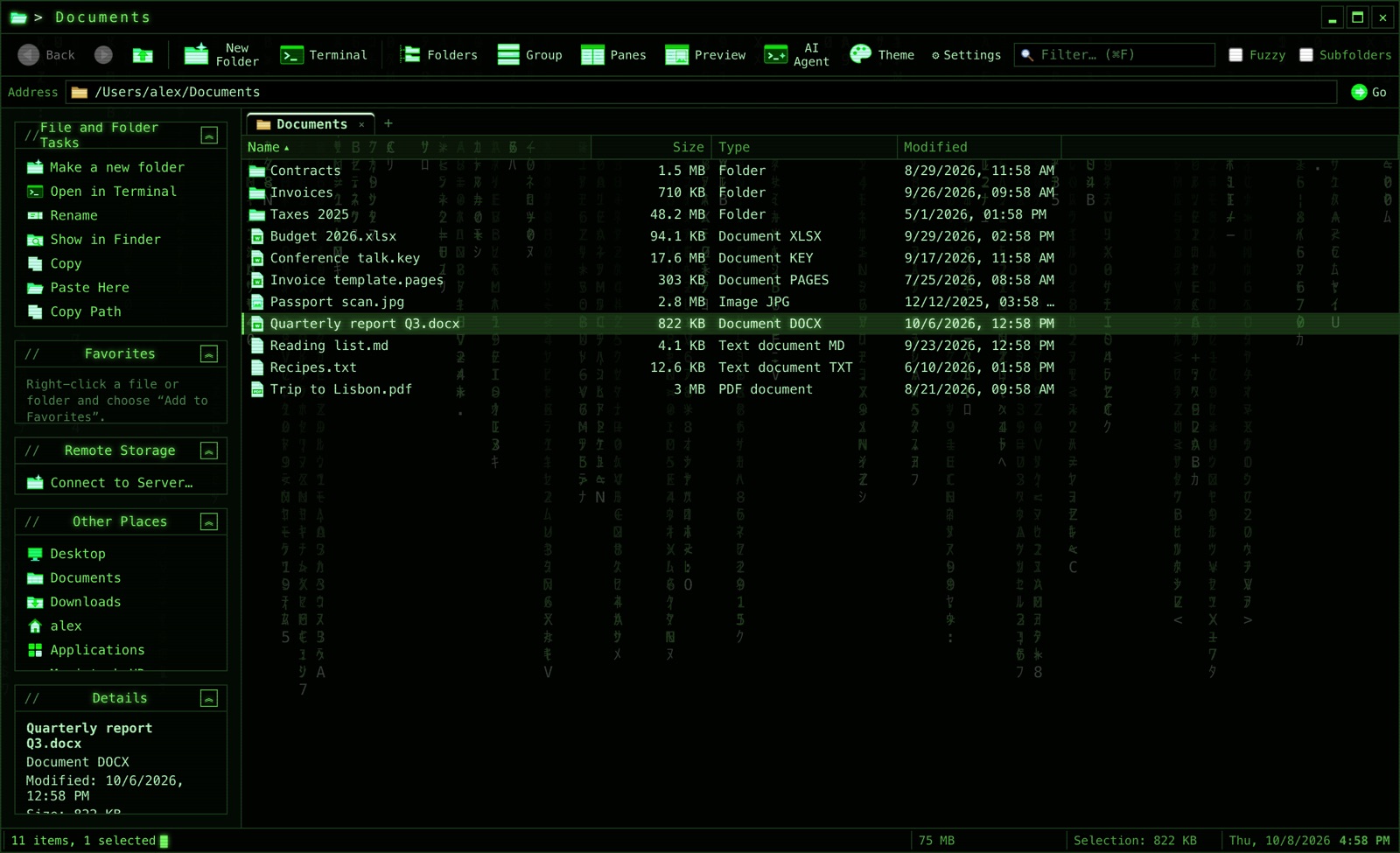Launch the AI Agent toolbar icon
The height and width of the screenshot is (853, 1400).
point(775,55)
